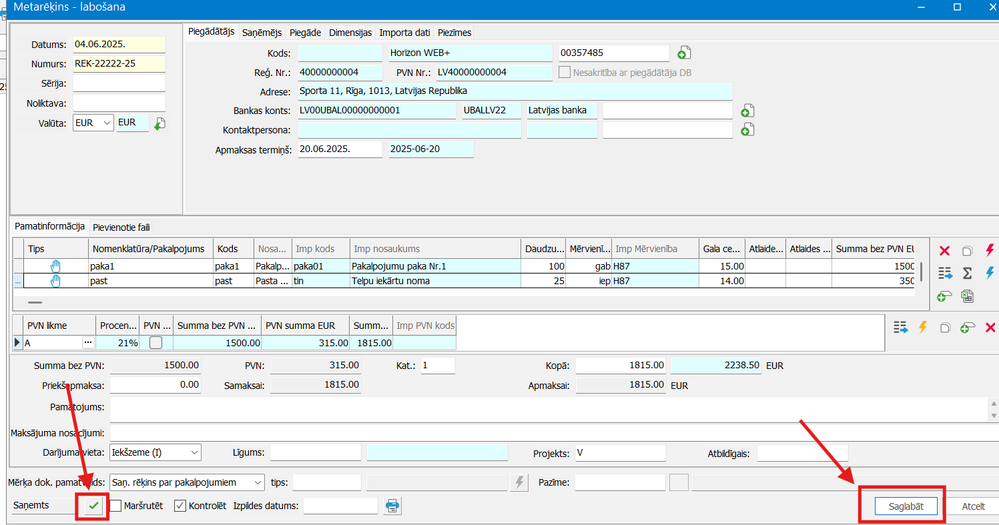Click the Numurs field REK-22222-25
Screen dimensions: 999x525
[x=119, y=64]
